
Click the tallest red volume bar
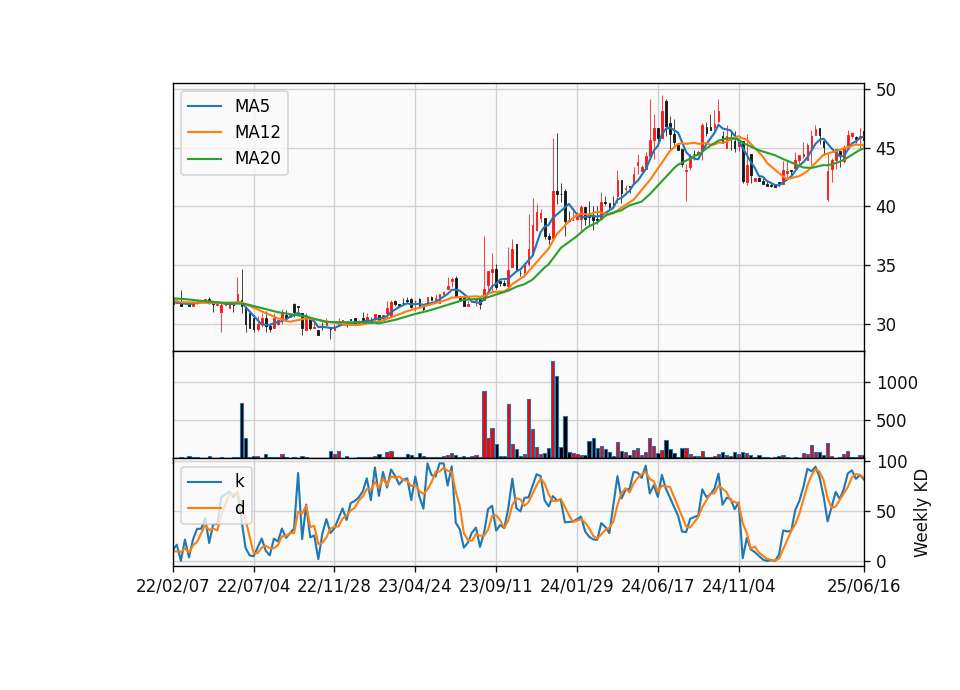[553, 410]
